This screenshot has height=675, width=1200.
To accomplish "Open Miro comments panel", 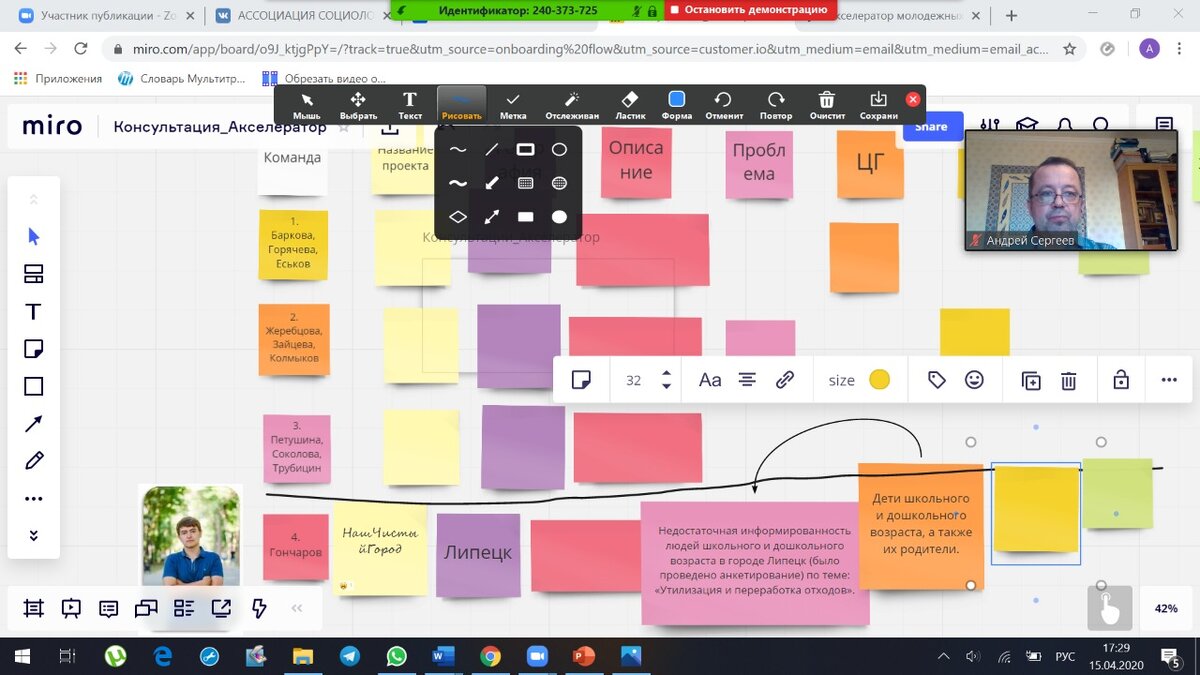I will click(109, 607).
